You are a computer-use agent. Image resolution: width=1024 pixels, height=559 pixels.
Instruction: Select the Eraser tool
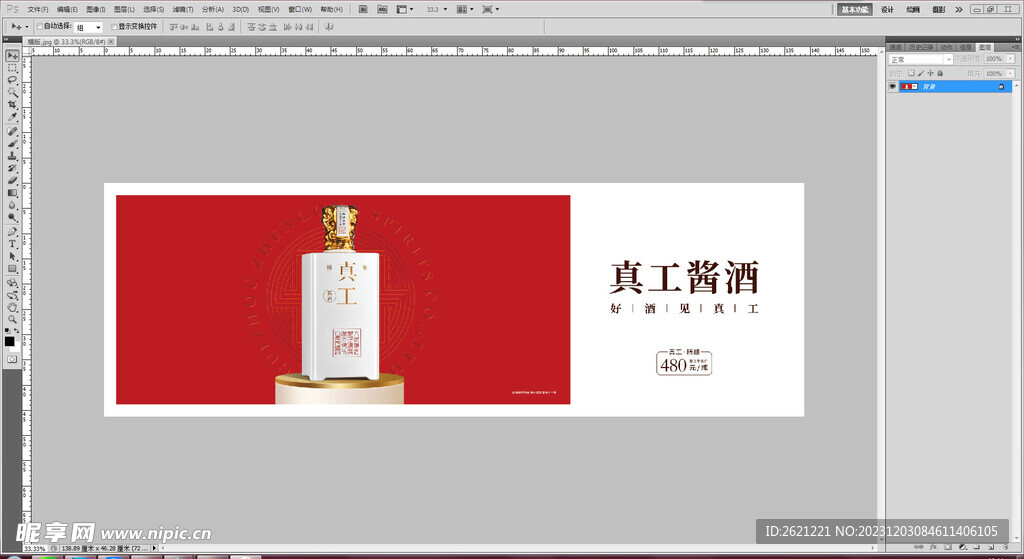[12, 181]
